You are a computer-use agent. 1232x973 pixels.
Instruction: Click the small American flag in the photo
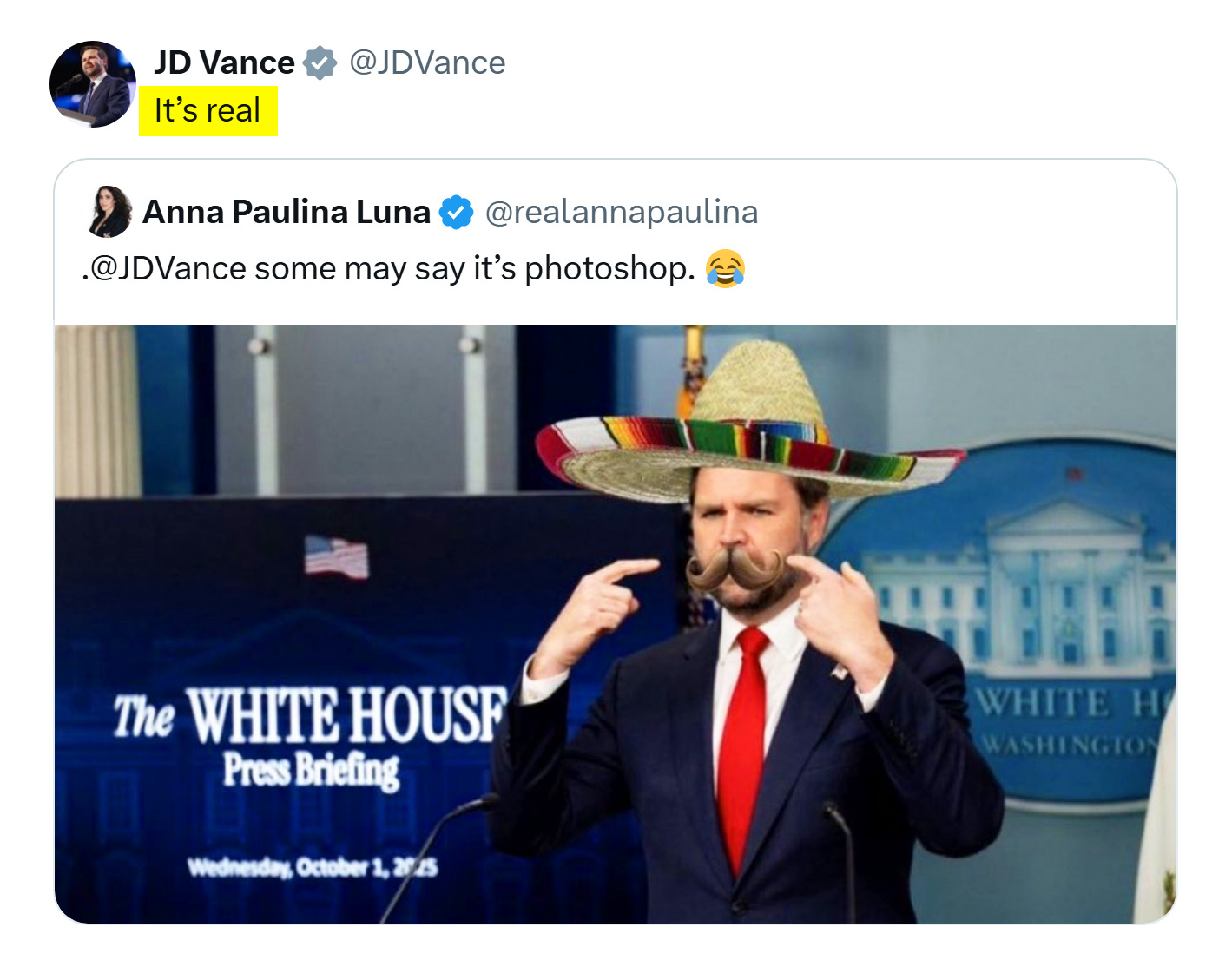tap(337, 556)
